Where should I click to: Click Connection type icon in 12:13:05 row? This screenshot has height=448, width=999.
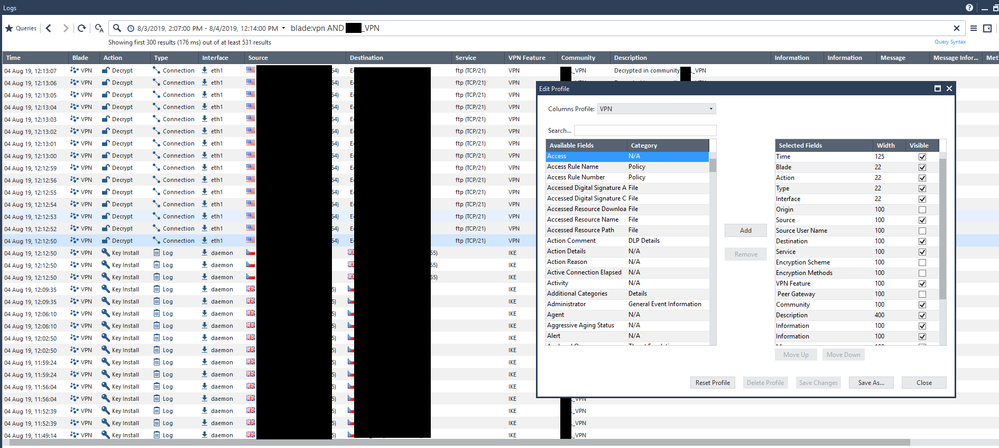157,95
